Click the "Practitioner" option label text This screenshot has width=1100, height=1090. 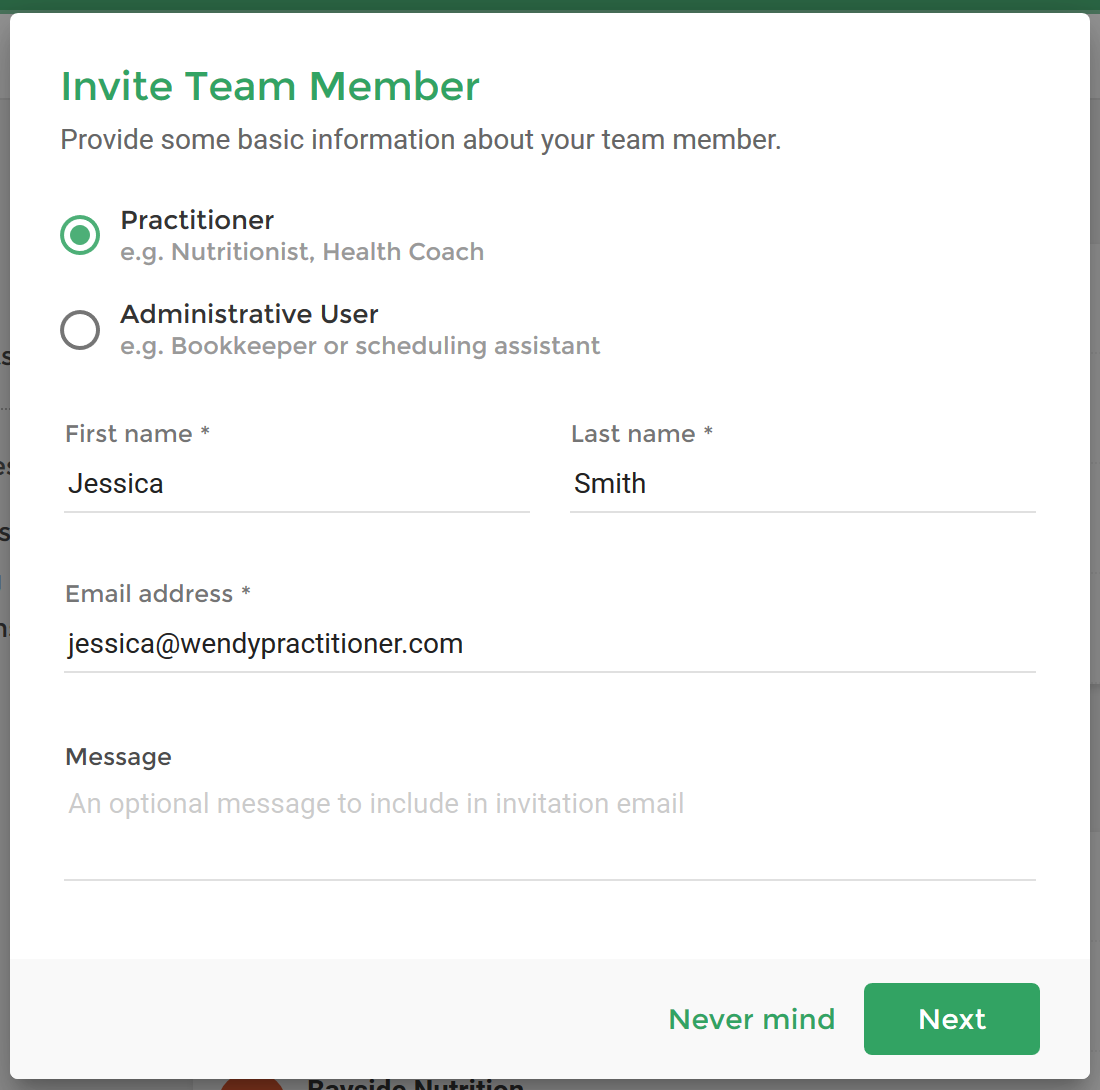[197, 220]
